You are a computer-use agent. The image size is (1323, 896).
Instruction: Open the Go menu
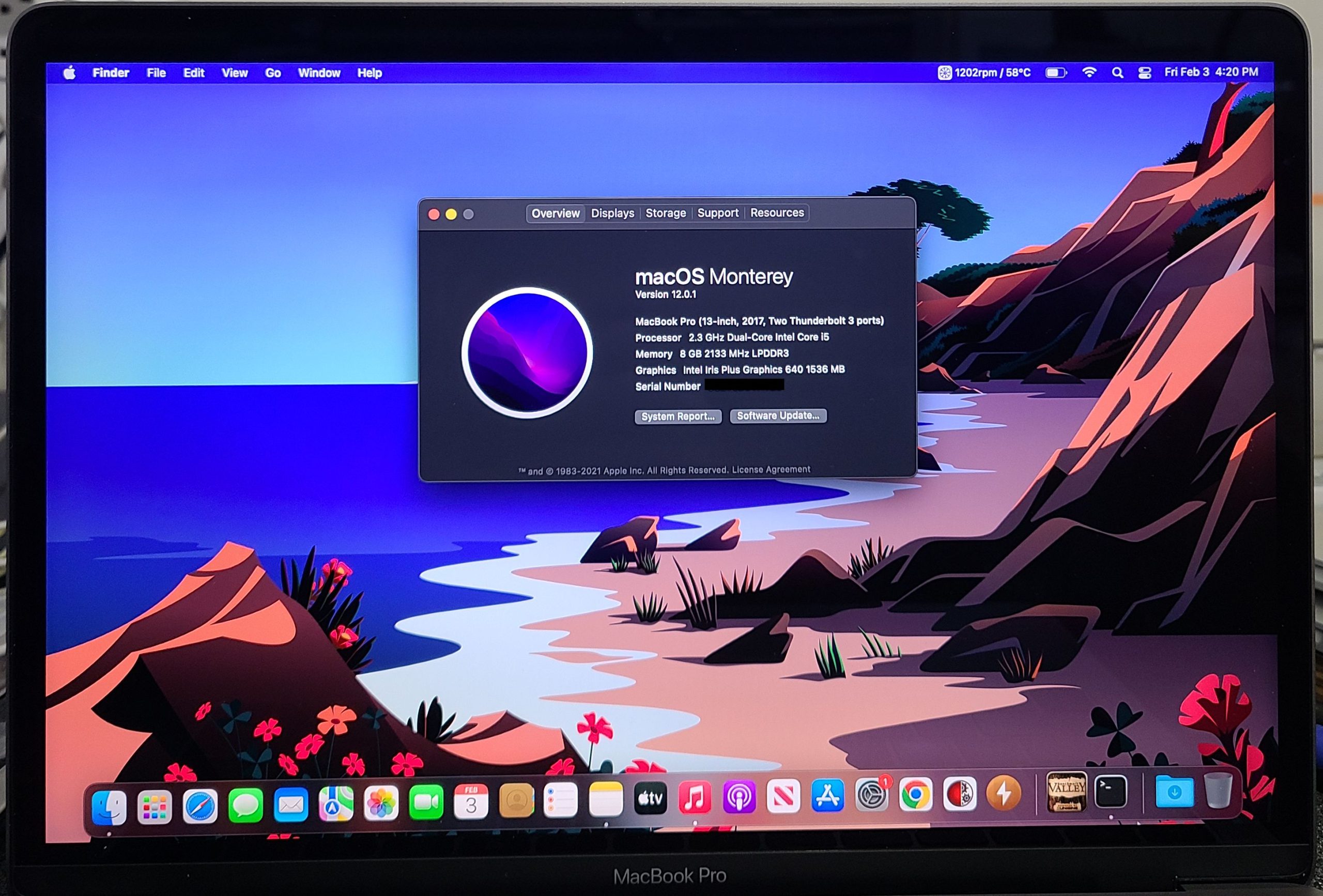273,73
